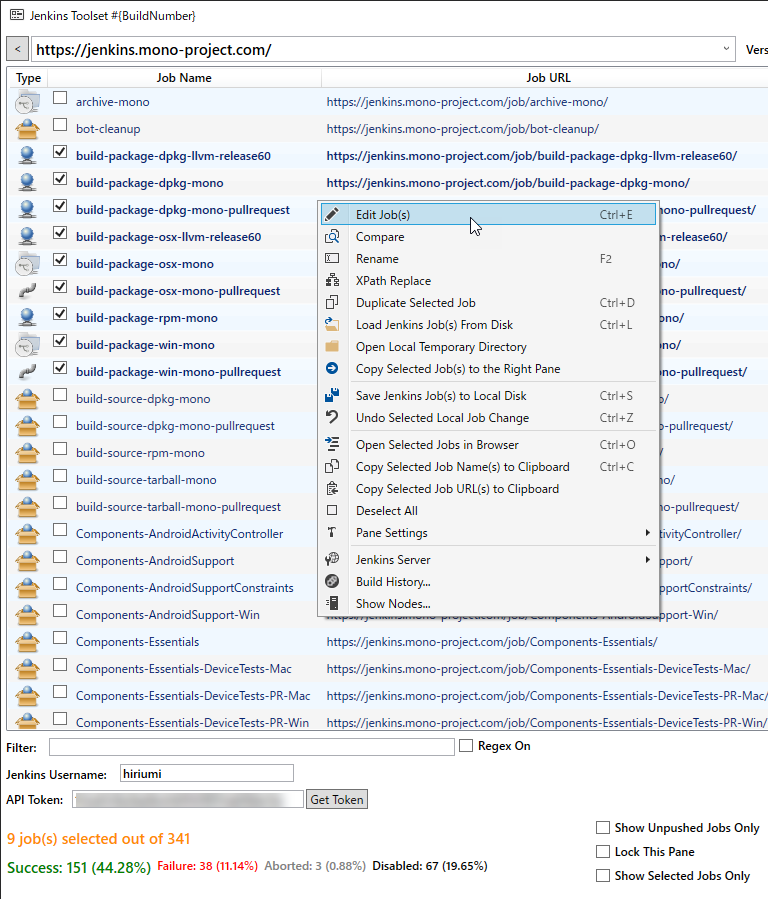
Task: Click the Pane Settings pin icon
Action: coord(332,532)
